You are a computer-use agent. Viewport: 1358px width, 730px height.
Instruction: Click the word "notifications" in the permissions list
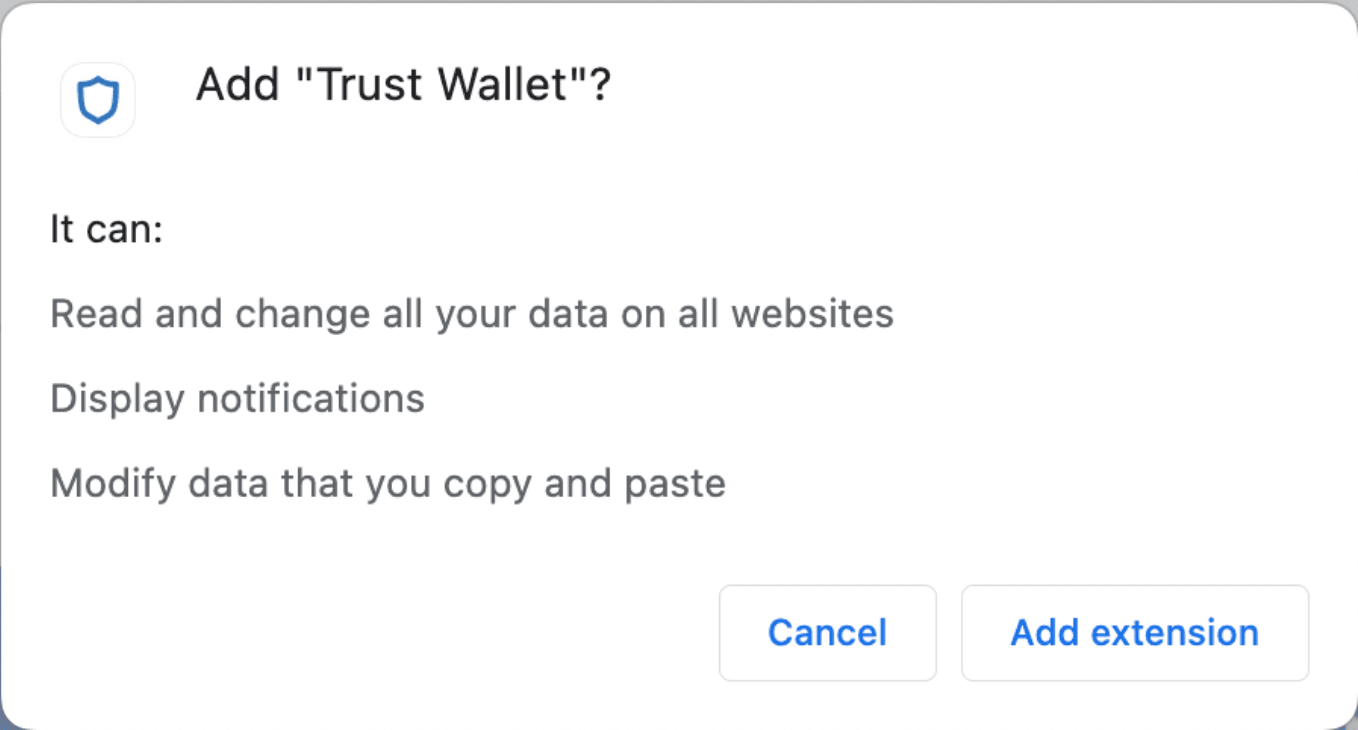311,399
